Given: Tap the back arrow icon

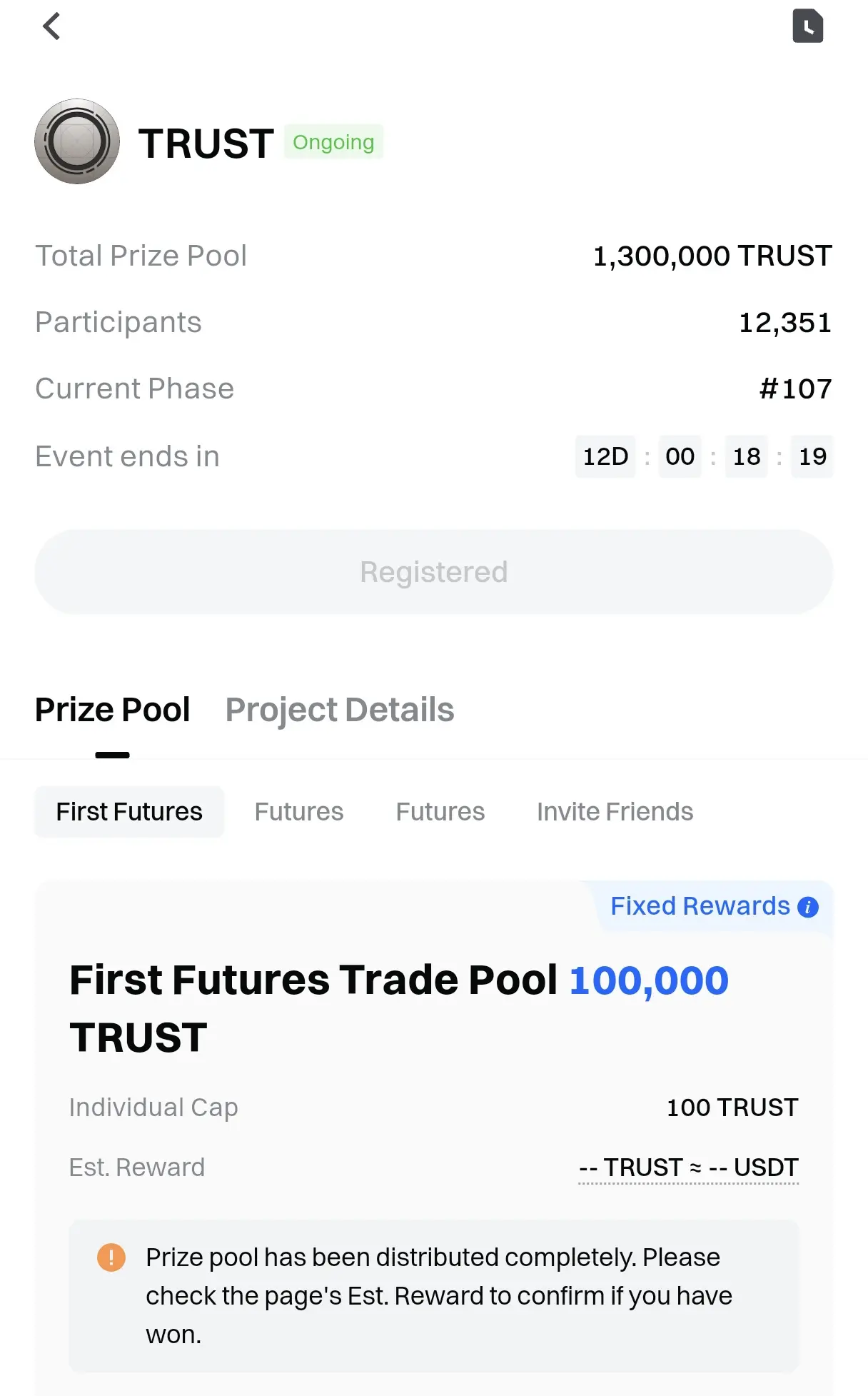Looking at the screenshot, I should pos(51,27).
